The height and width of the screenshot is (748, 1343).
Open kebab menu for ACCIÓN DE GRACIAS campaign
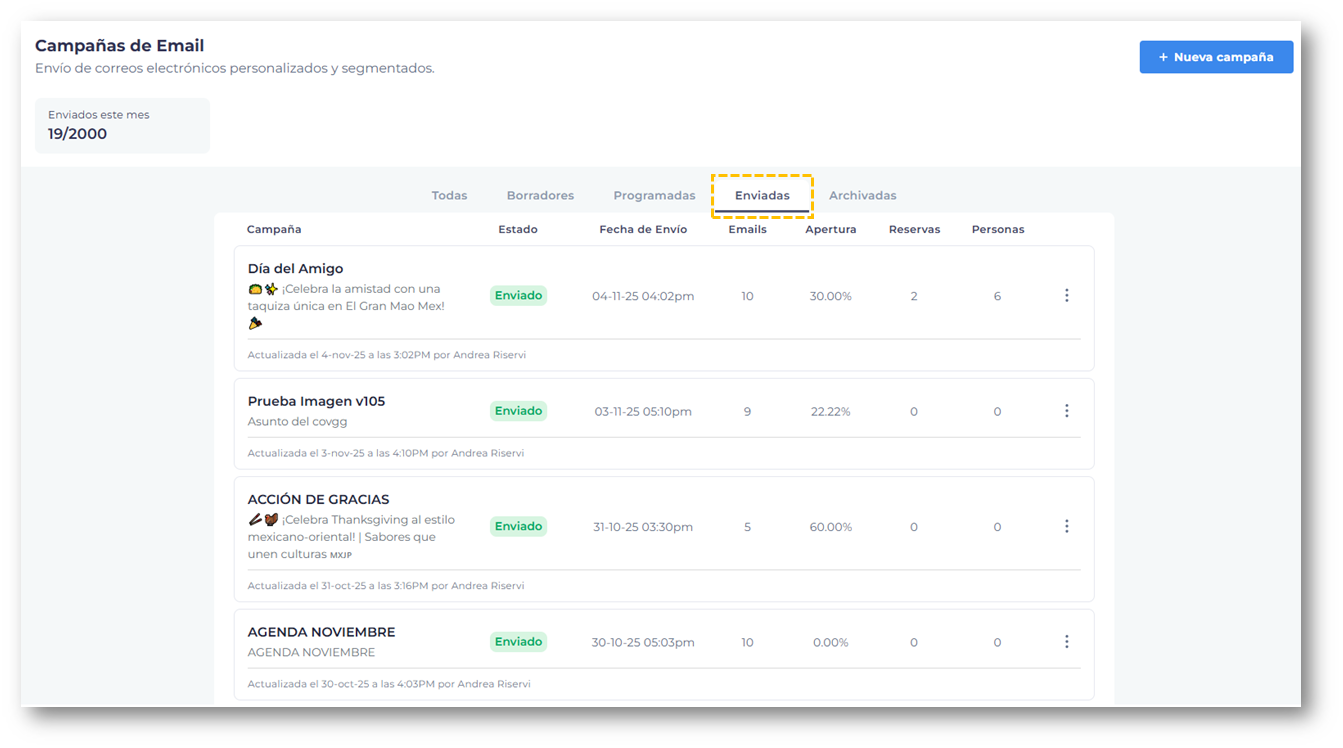coord(1066,527)
